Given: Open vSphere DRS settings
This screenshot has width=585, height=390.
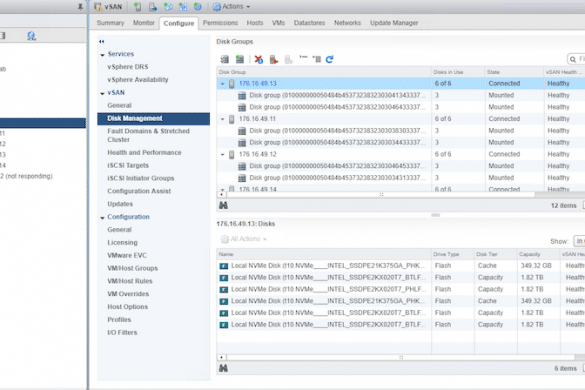Looking at the screenshot, I should 128,67.
